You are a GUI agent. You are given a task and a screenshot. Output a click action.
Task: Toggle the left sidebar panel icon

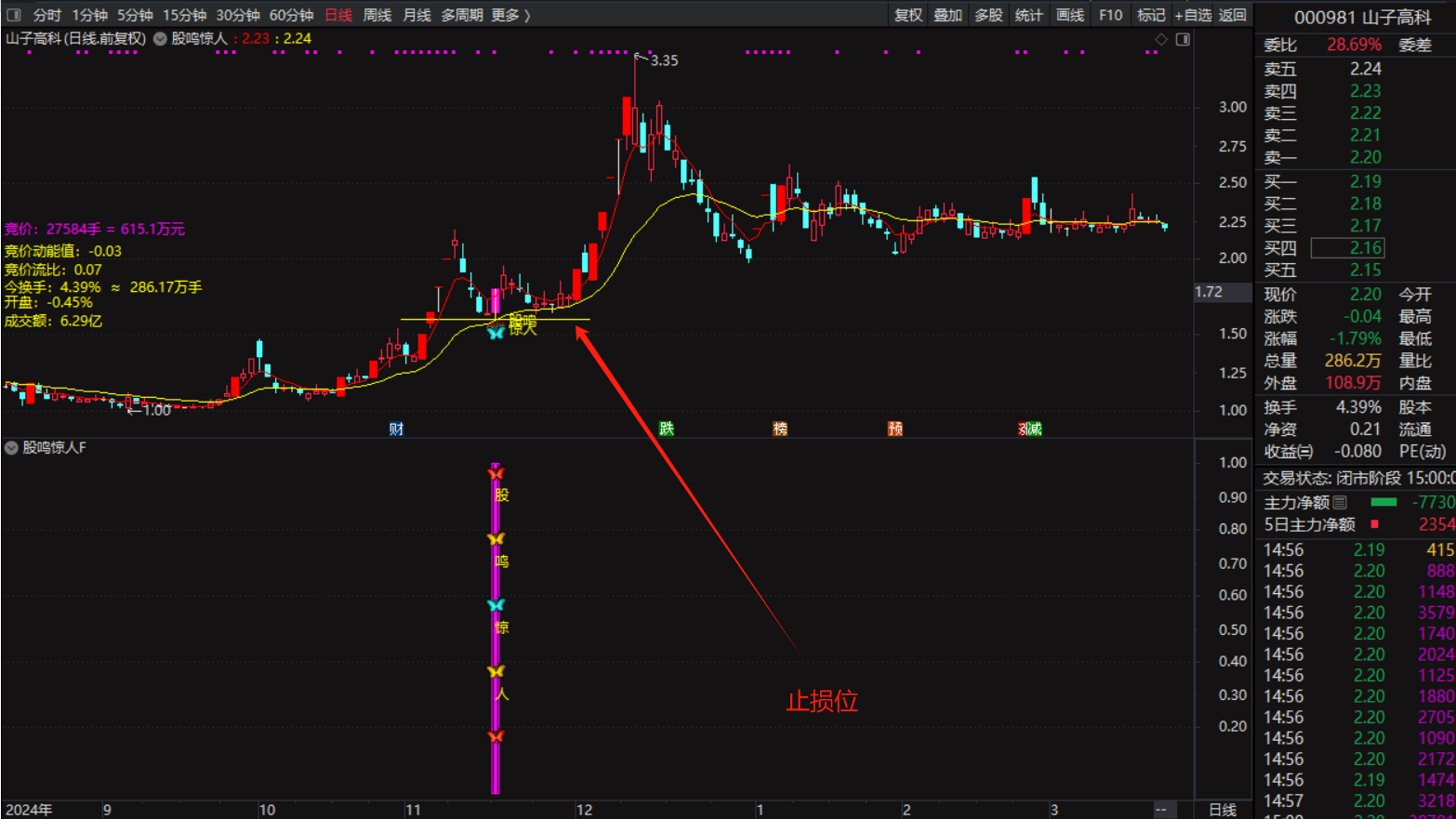click(14, 15)
